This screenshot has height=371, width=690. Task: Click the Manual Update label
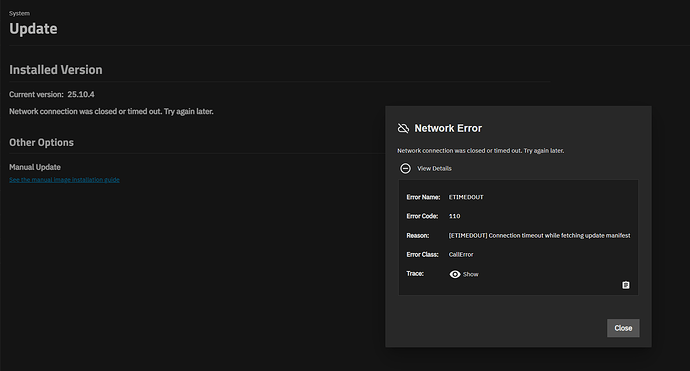coord(35,167)
